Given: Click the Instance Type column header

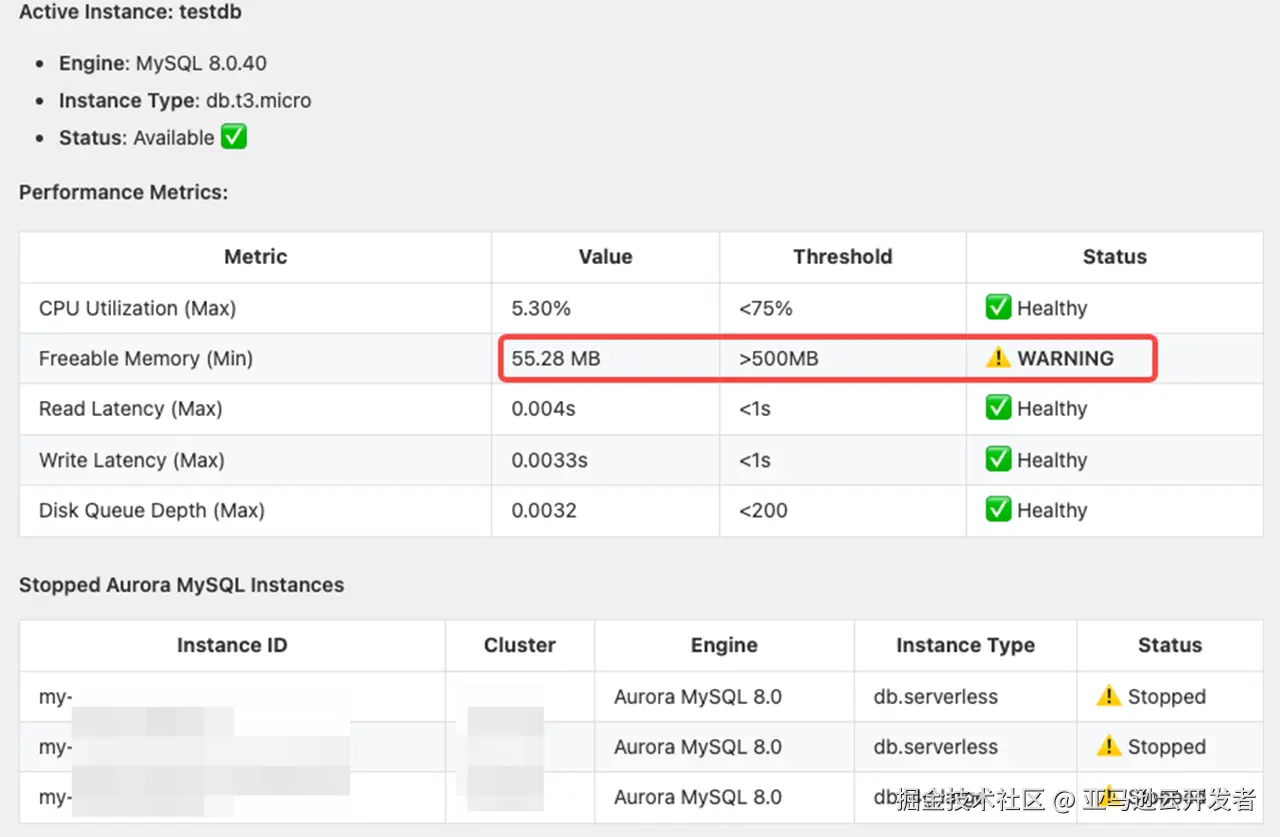Looking at the screenshot, I should coord(965,645).
